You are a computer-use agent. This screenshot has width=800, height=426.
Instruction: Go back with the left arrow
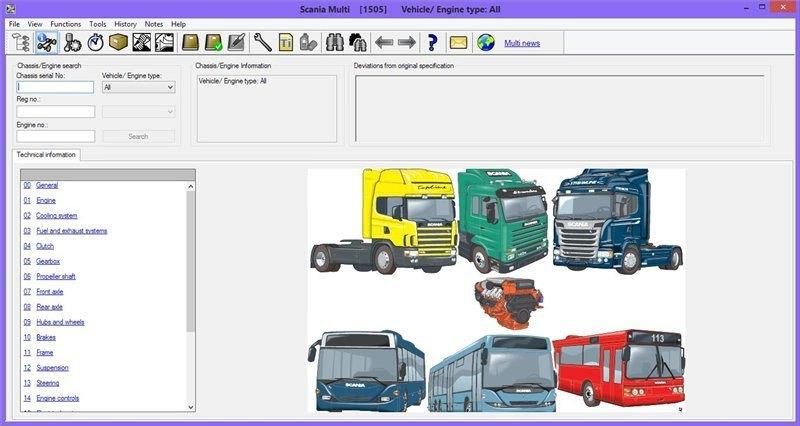click(x=384, y=43)
